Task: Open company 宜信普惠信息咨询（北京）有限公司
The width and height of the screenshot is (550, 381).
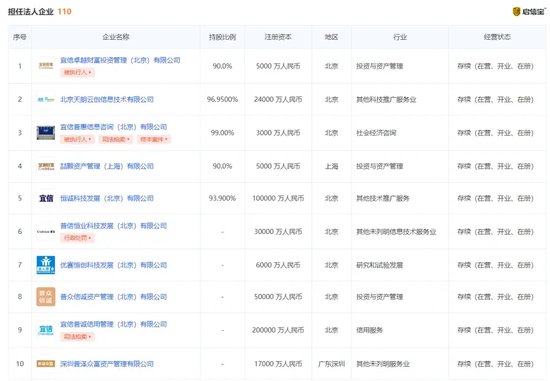Action: click(114, 127)
